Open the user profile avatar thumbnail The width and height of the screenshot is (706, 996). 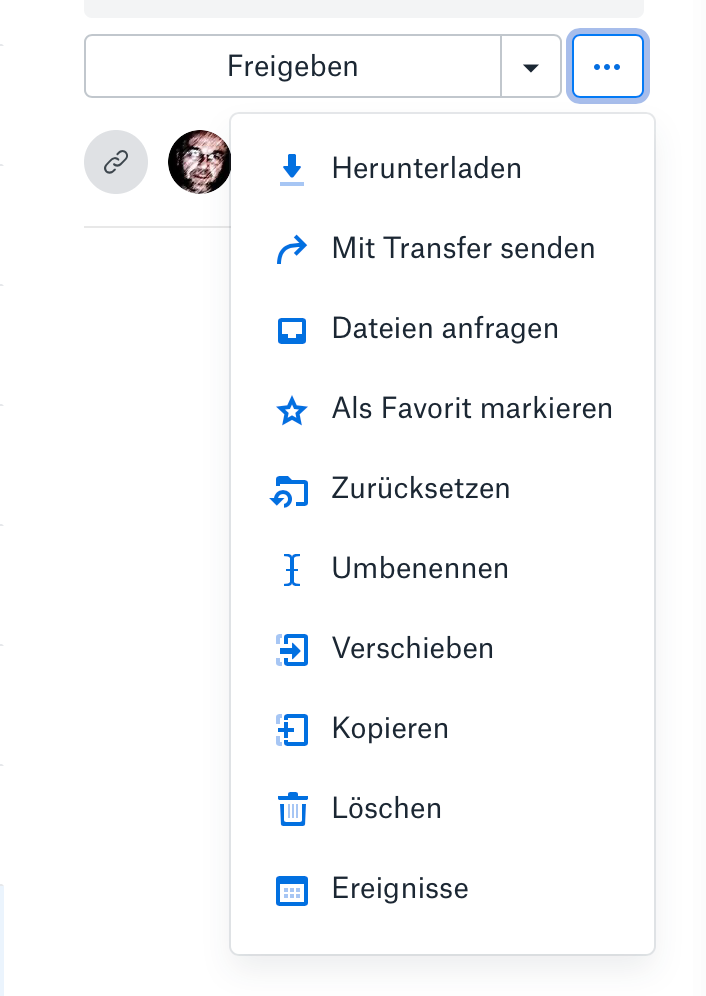click(199, 161)
